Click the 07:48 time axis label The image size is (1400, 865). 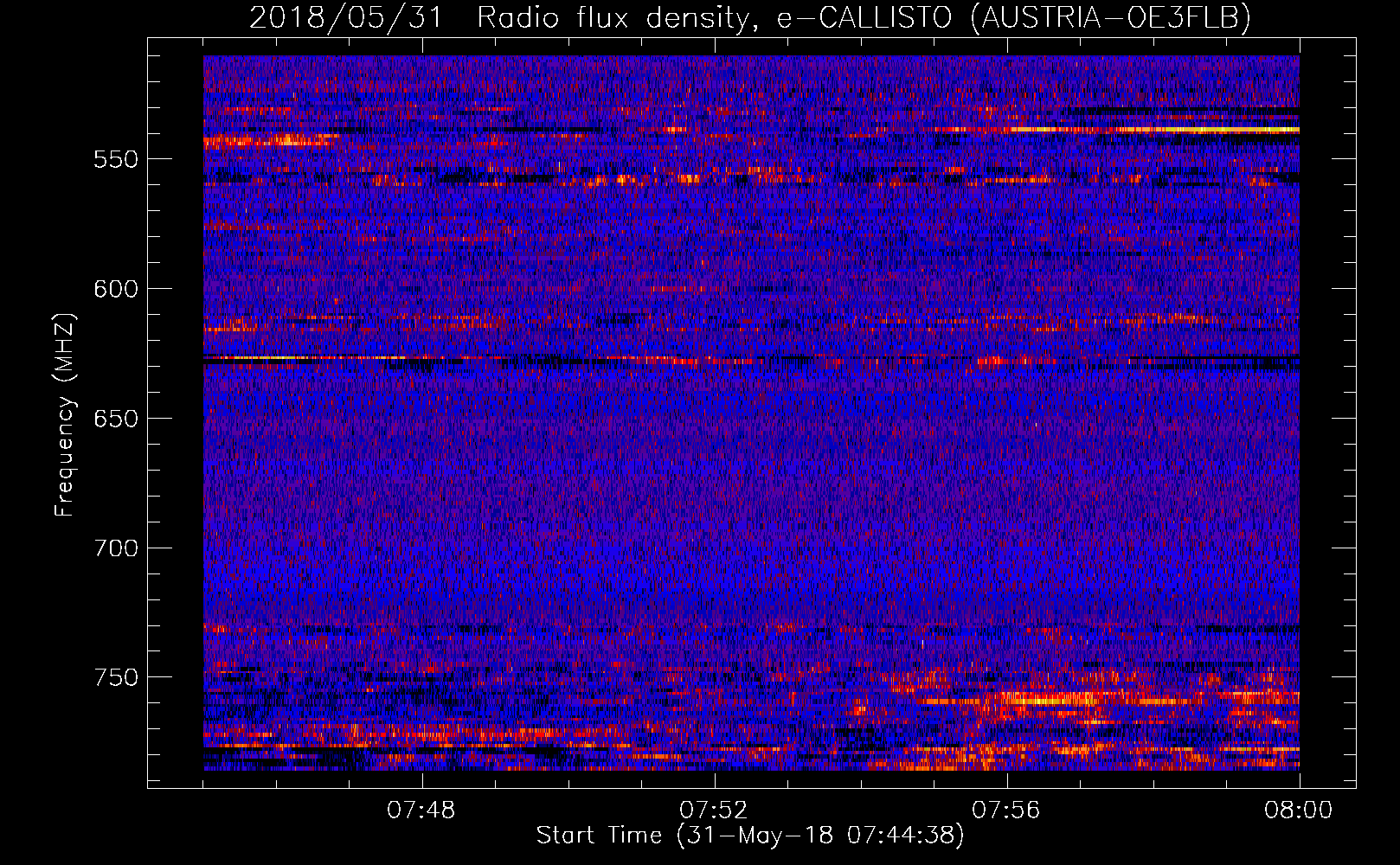point(421,811)
